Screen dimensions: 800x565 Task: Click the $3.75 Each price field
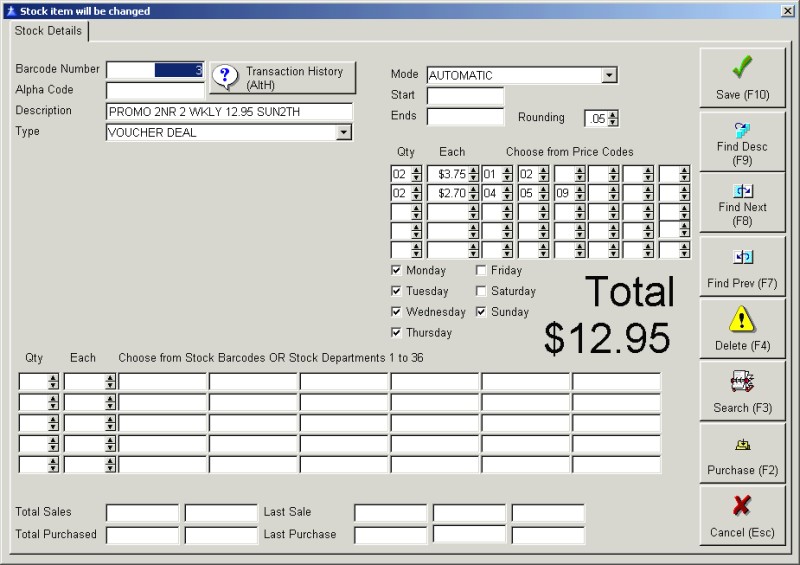tap(447, 173)
